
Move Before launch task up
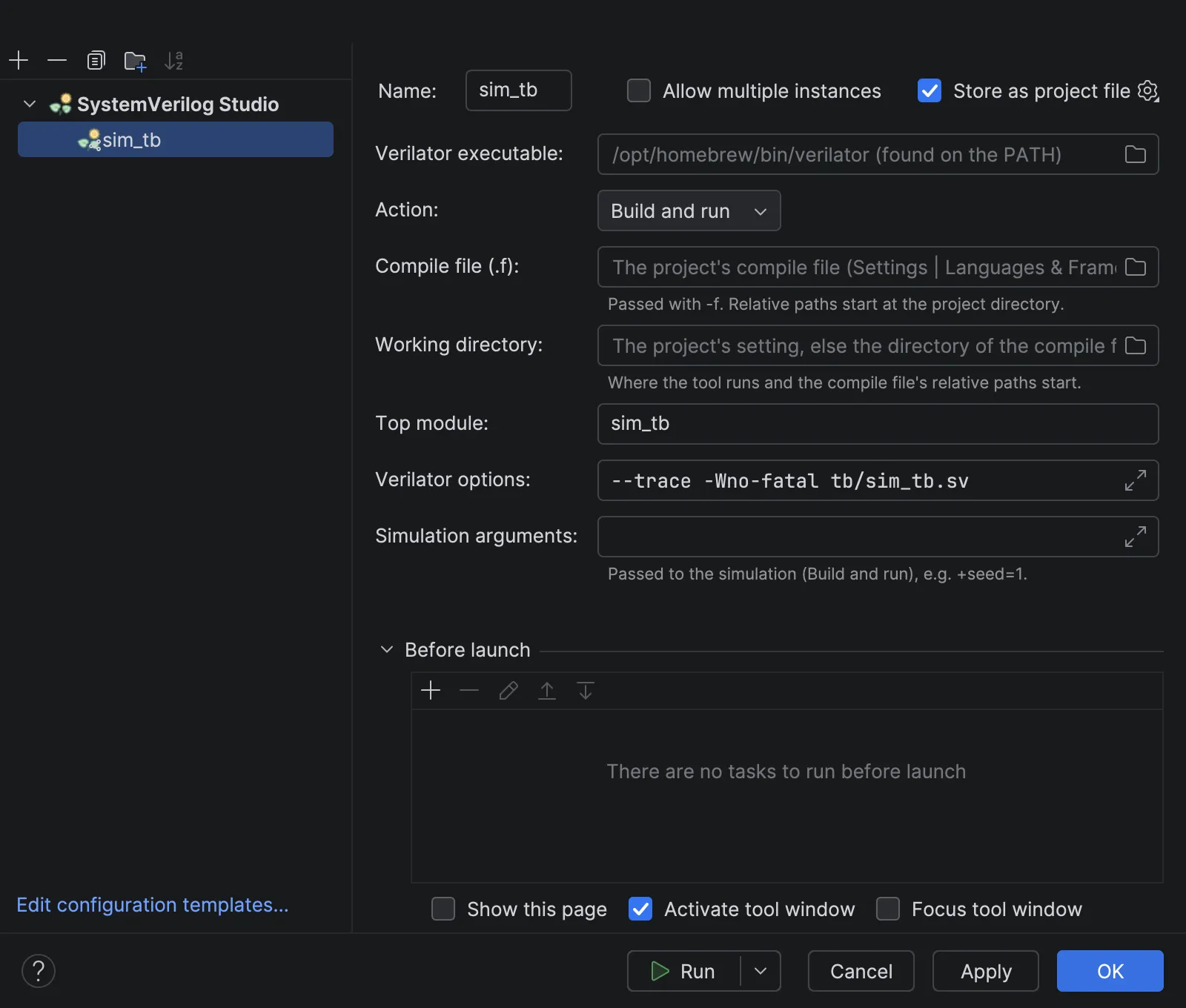(x=547, y=691)
